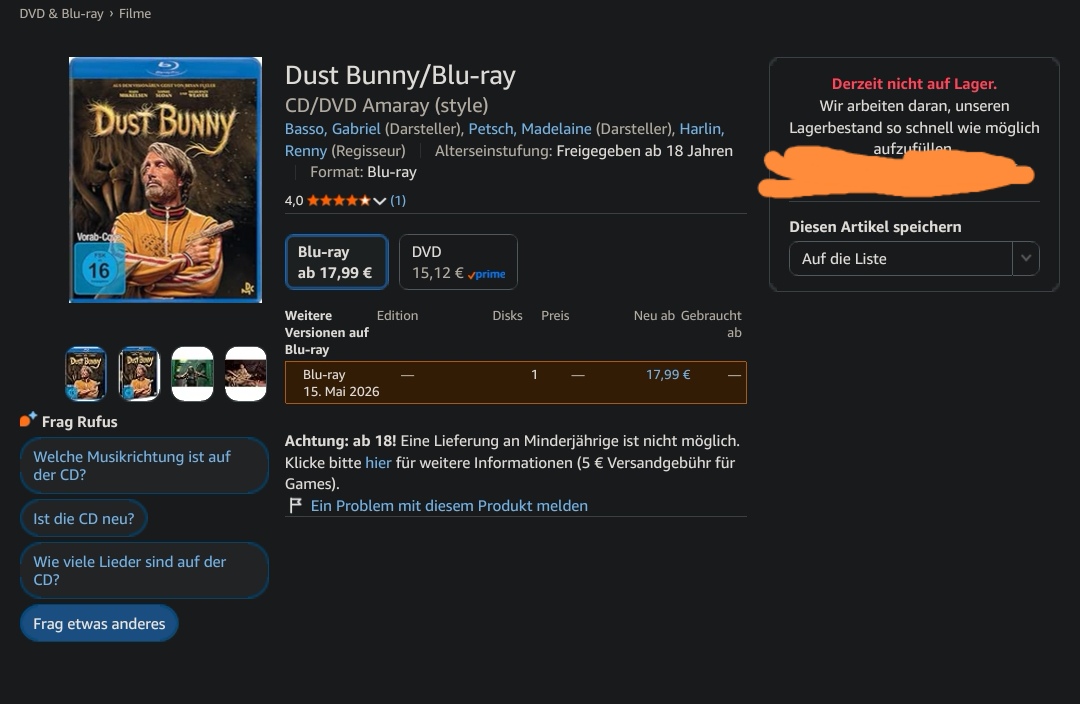This screenshot has height=704, width=1080.
Task: View the fourth product thumbnail
Action: click(246, 373)
